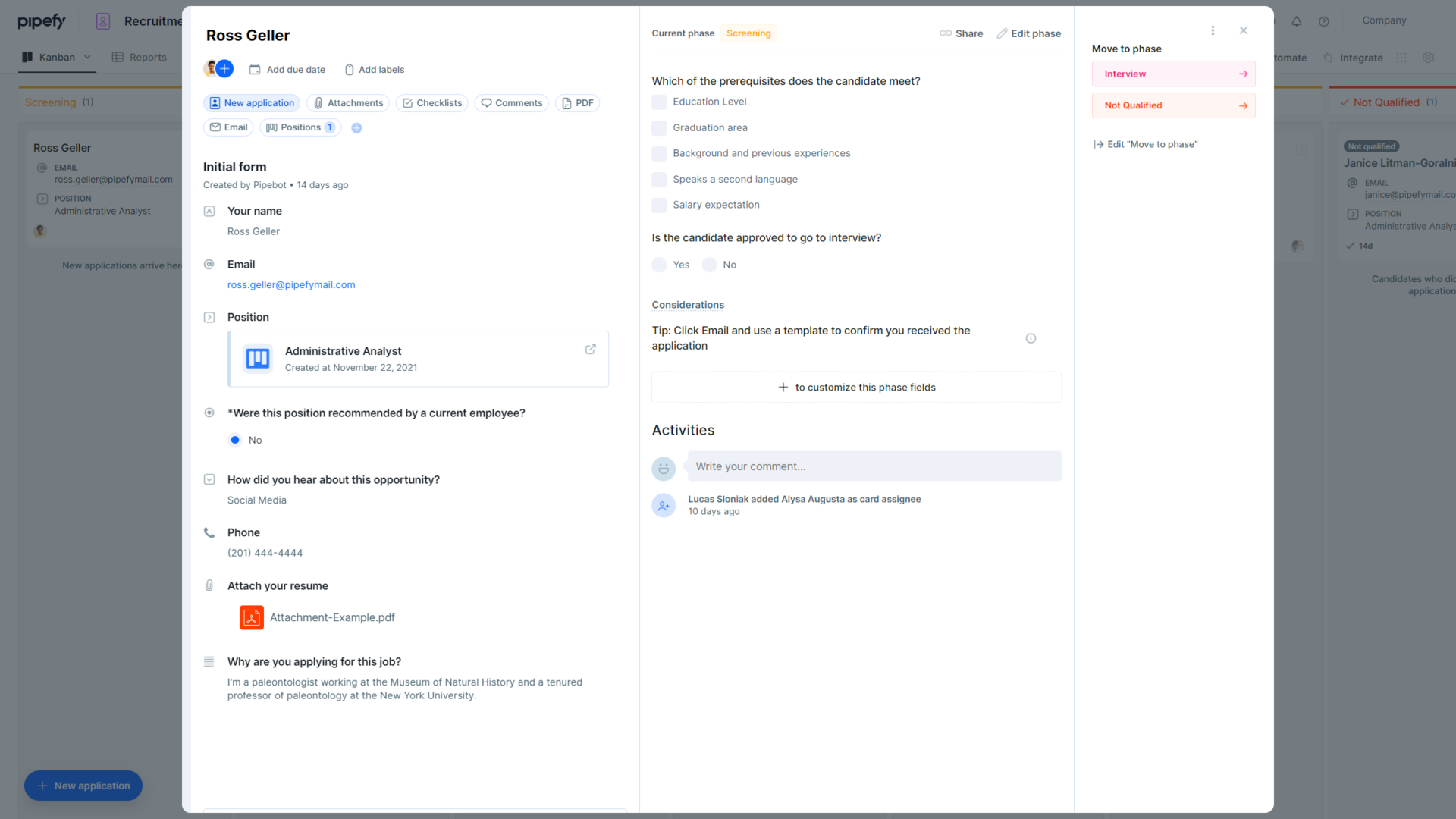
Task: Open the help icon in the top bar
Action: (1325, 21)
